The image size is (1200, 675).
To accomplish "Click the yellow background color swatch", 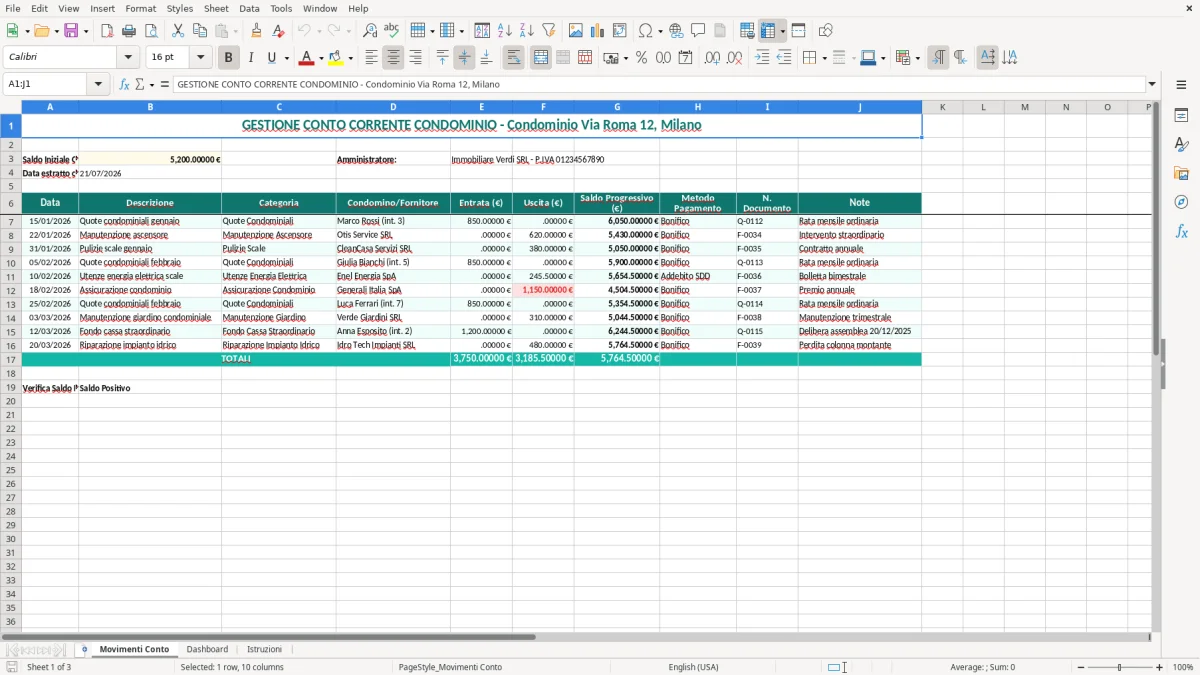I will click(337, 58).
